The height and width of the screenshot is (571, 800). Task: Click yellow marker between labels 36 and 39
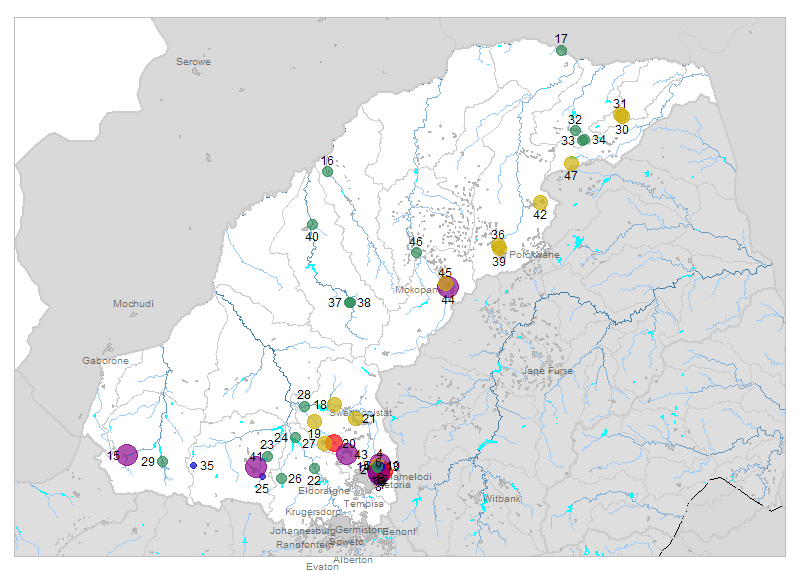(499, 248)
